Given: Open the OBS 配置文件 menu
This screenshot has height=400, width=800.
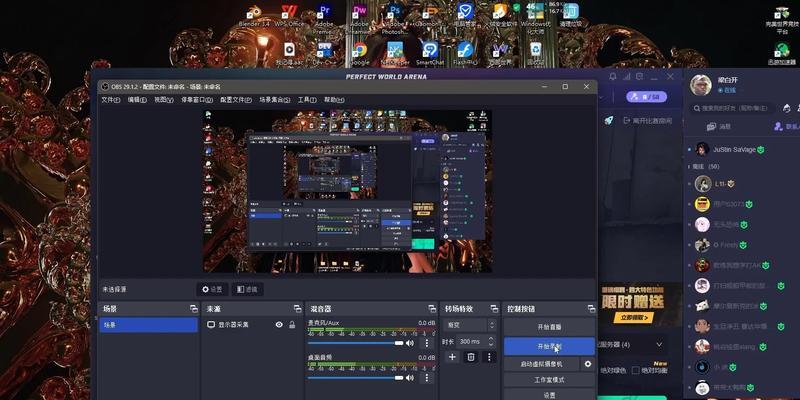Looking at the screenshot, I should tap(236, 100).
